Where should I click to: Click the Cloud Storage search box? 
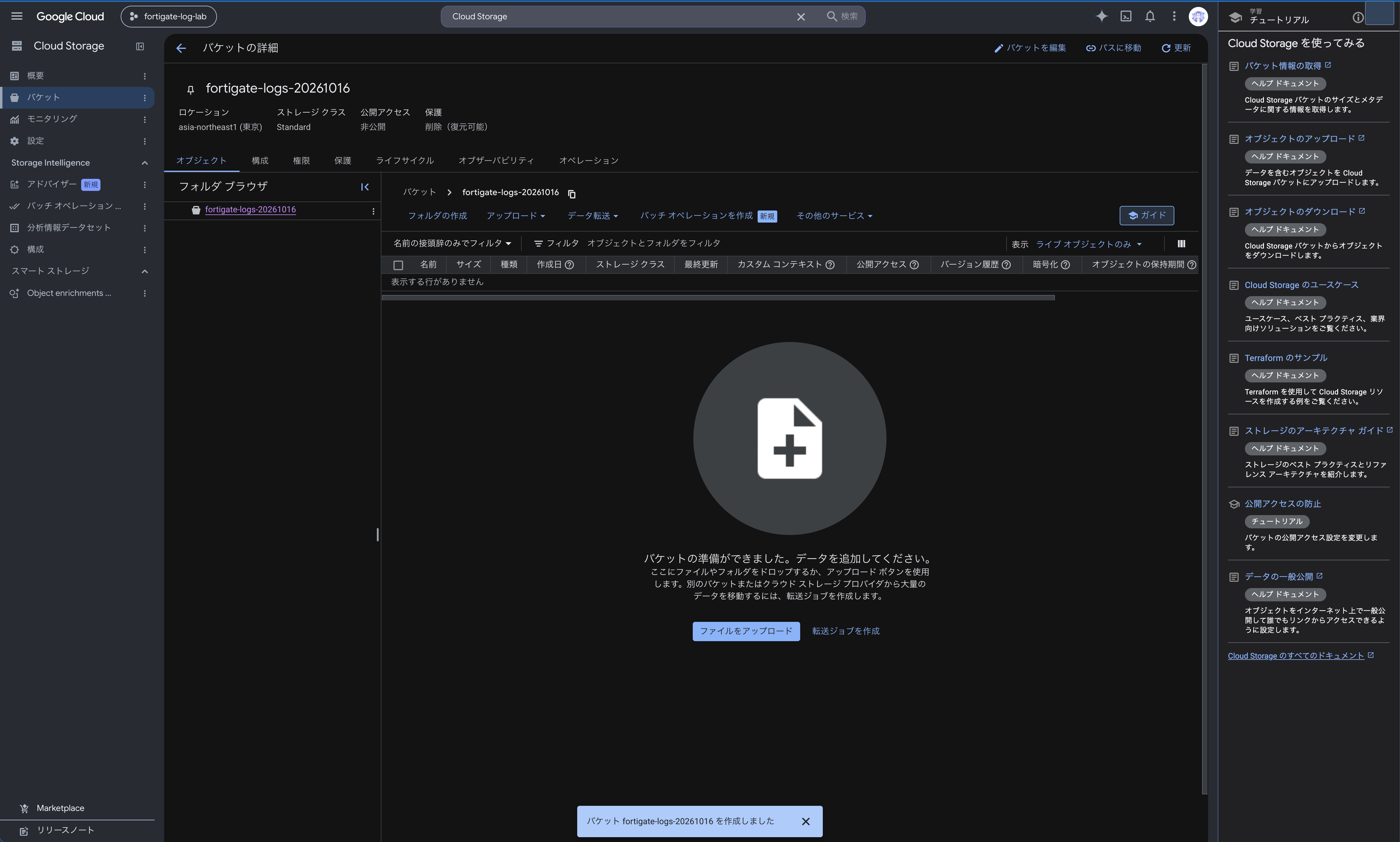point(622,17)
